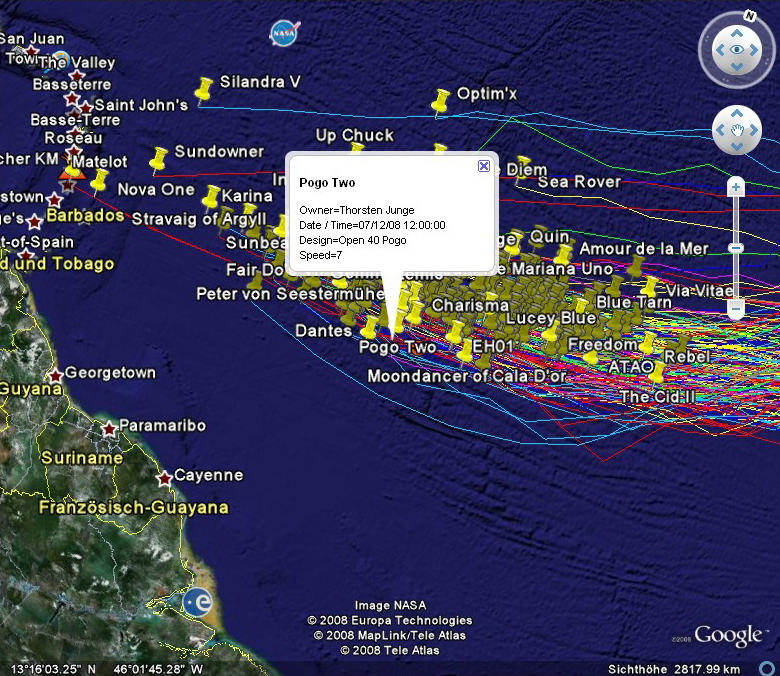Pan the map right with the hand joystick arrow
Screen dimensions: 780x676
pos(753,131)
